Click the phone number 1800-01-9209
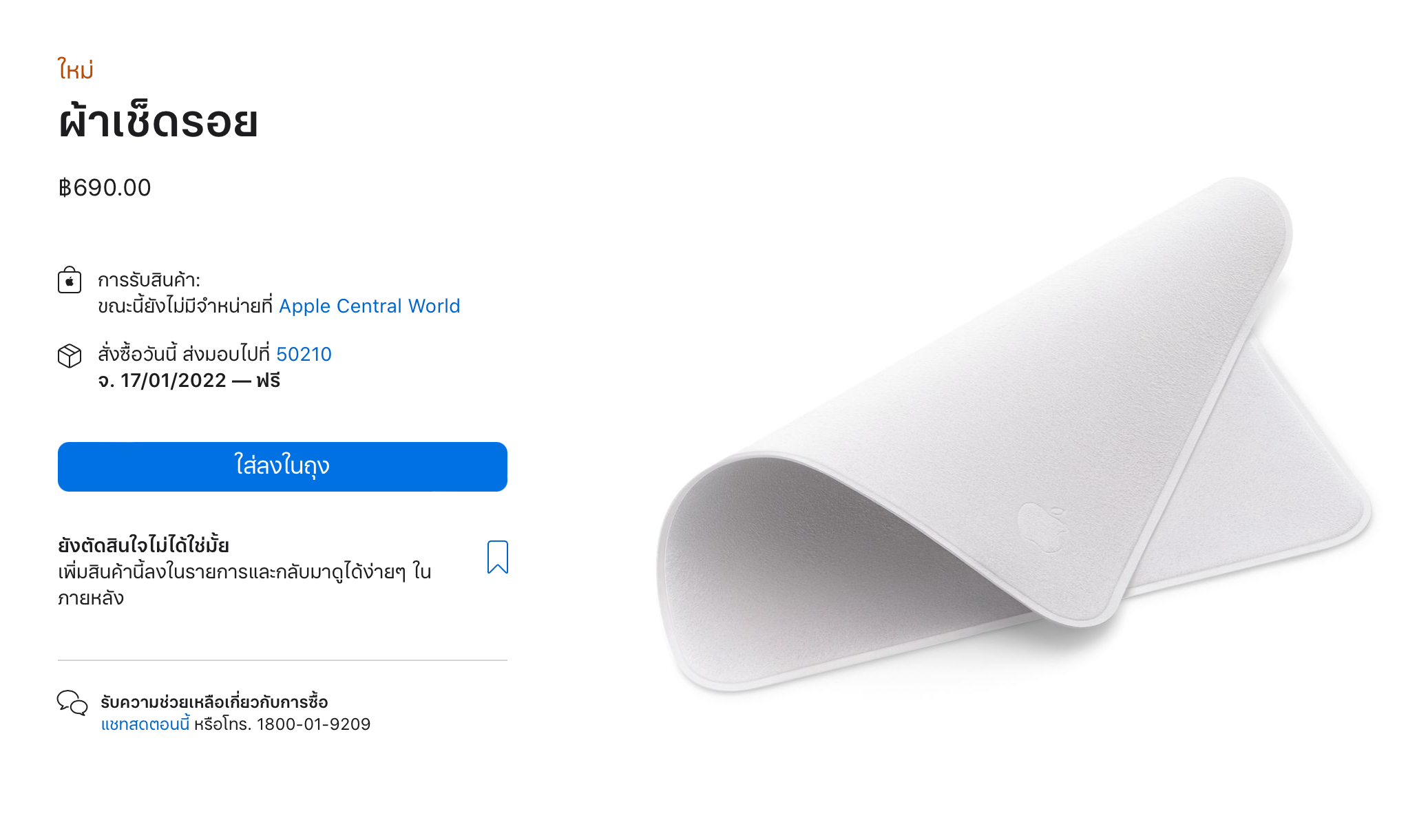1428x840 pixels. (313, 724)
